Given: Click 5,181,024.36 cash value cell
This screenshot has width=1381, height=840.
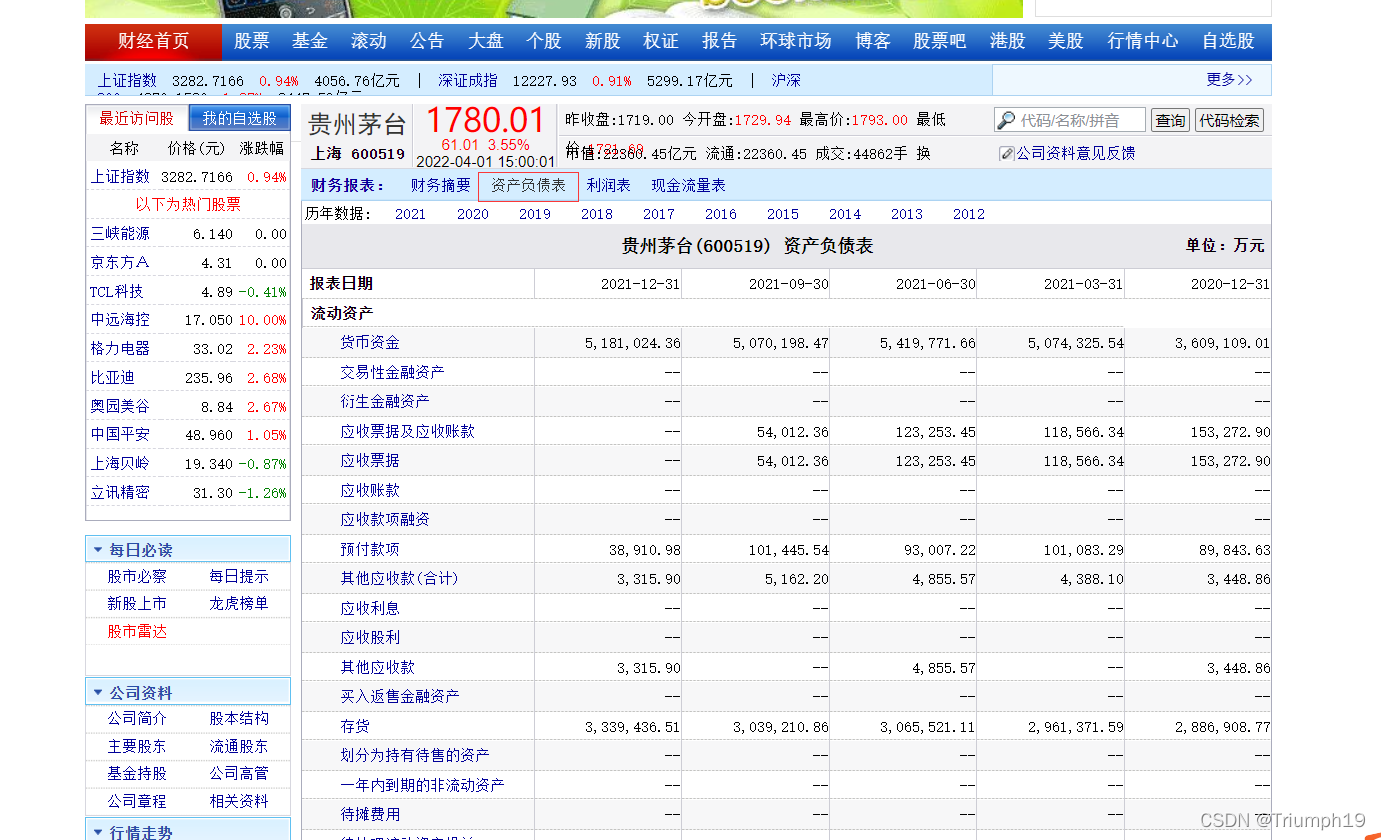Looking at the screenshot, I should [633, 343].
